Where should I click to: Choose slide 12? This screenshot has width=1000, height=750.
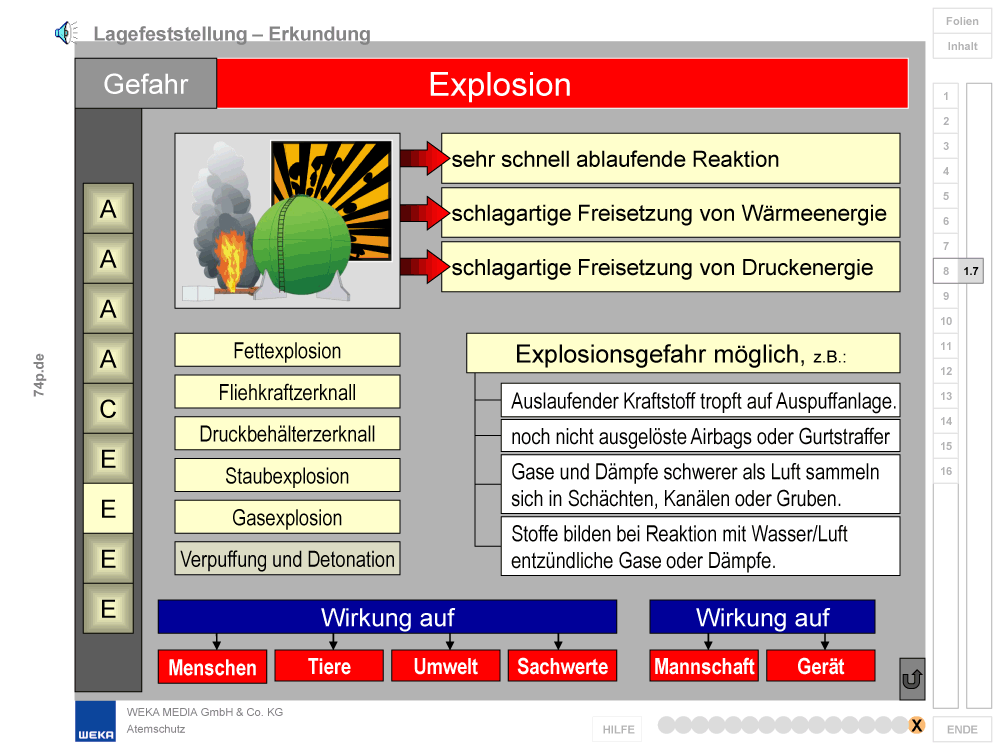point(946,371)
